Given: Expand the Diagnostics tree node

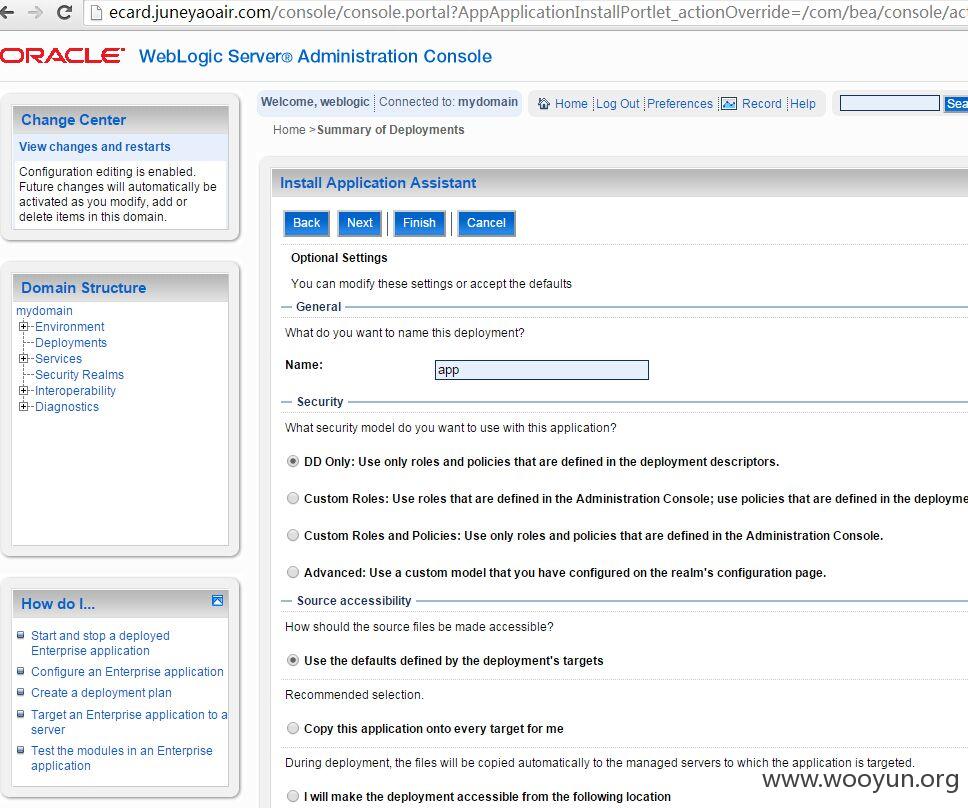Looking at the screenshot, I should point(23,407).
